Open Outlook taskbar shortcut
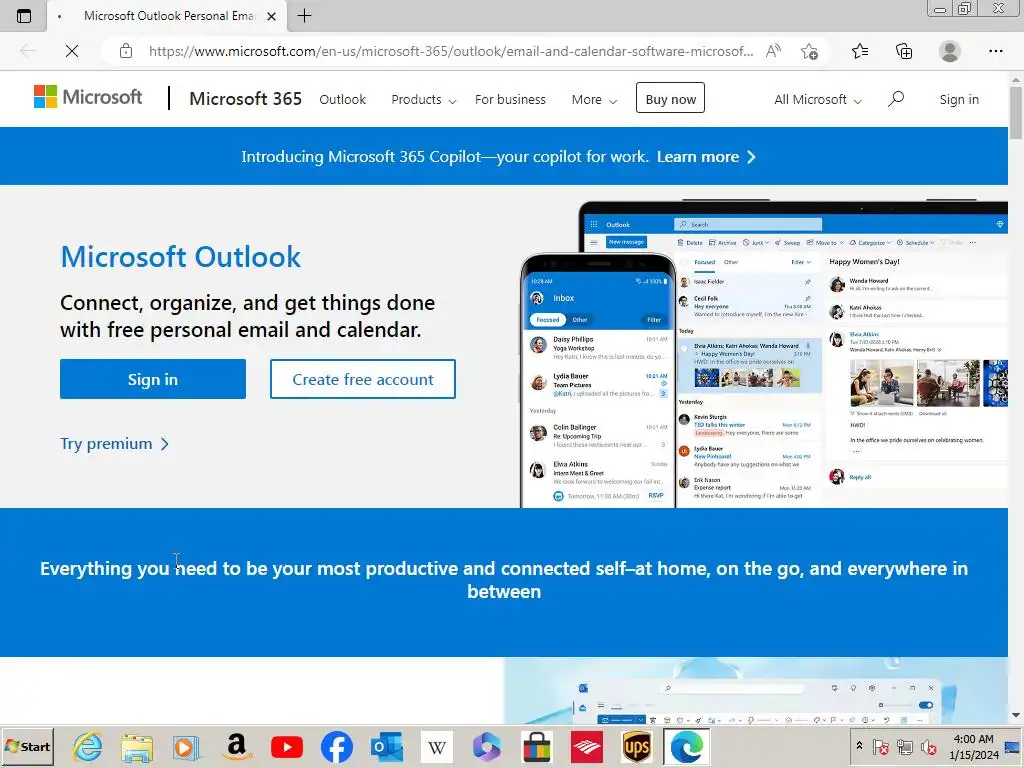Viewport: 1024px width, 768px height. (387, 747)
